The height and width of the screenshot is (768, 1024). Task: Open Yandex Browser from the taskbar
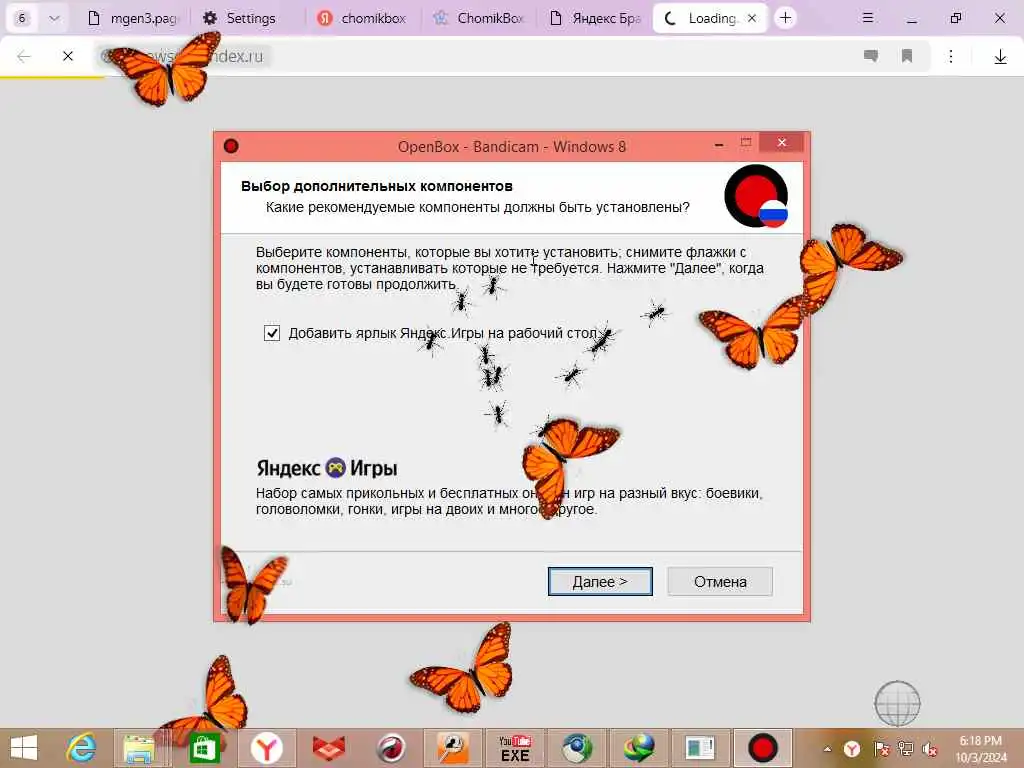(266, 748)
